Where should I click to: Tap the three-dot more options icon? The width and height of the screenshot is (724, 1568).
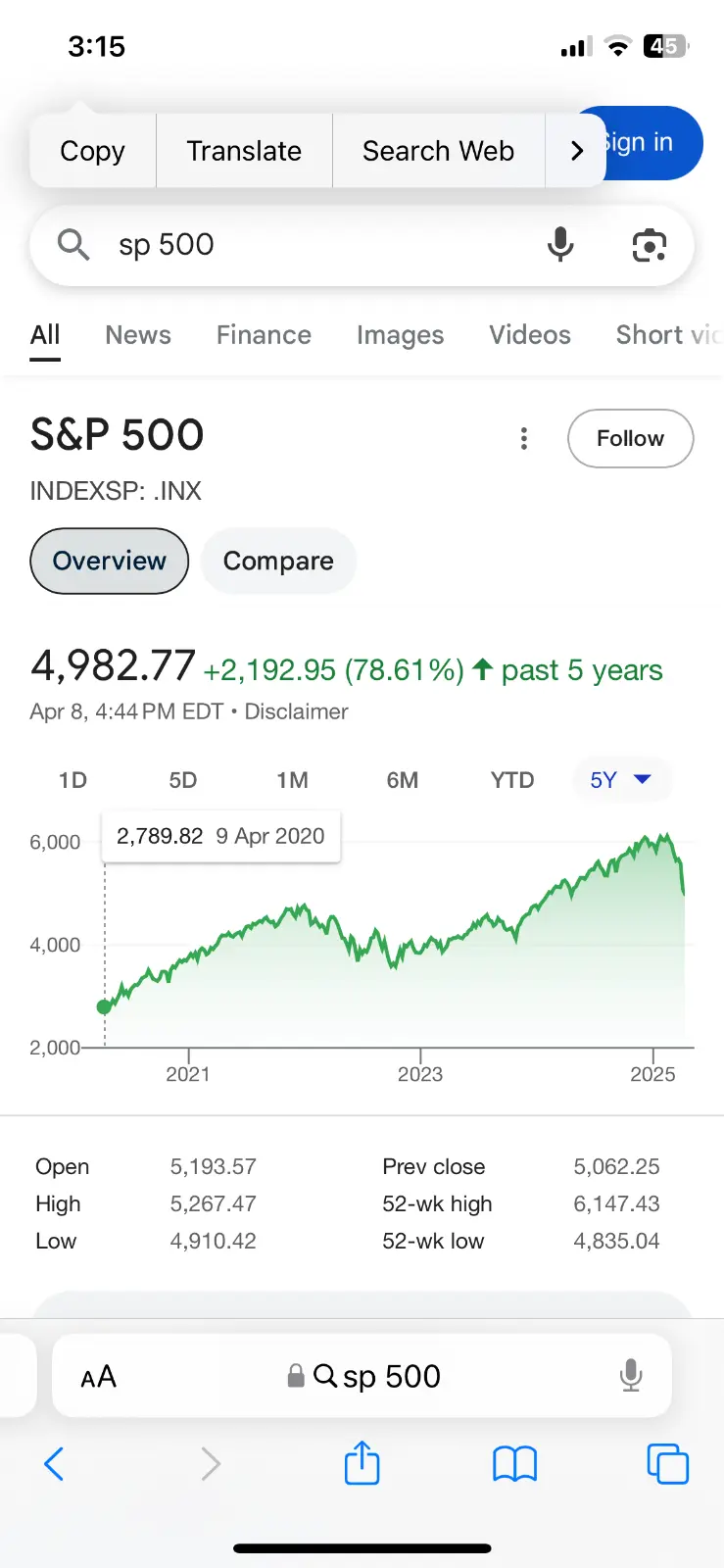(x=524, y=438)
